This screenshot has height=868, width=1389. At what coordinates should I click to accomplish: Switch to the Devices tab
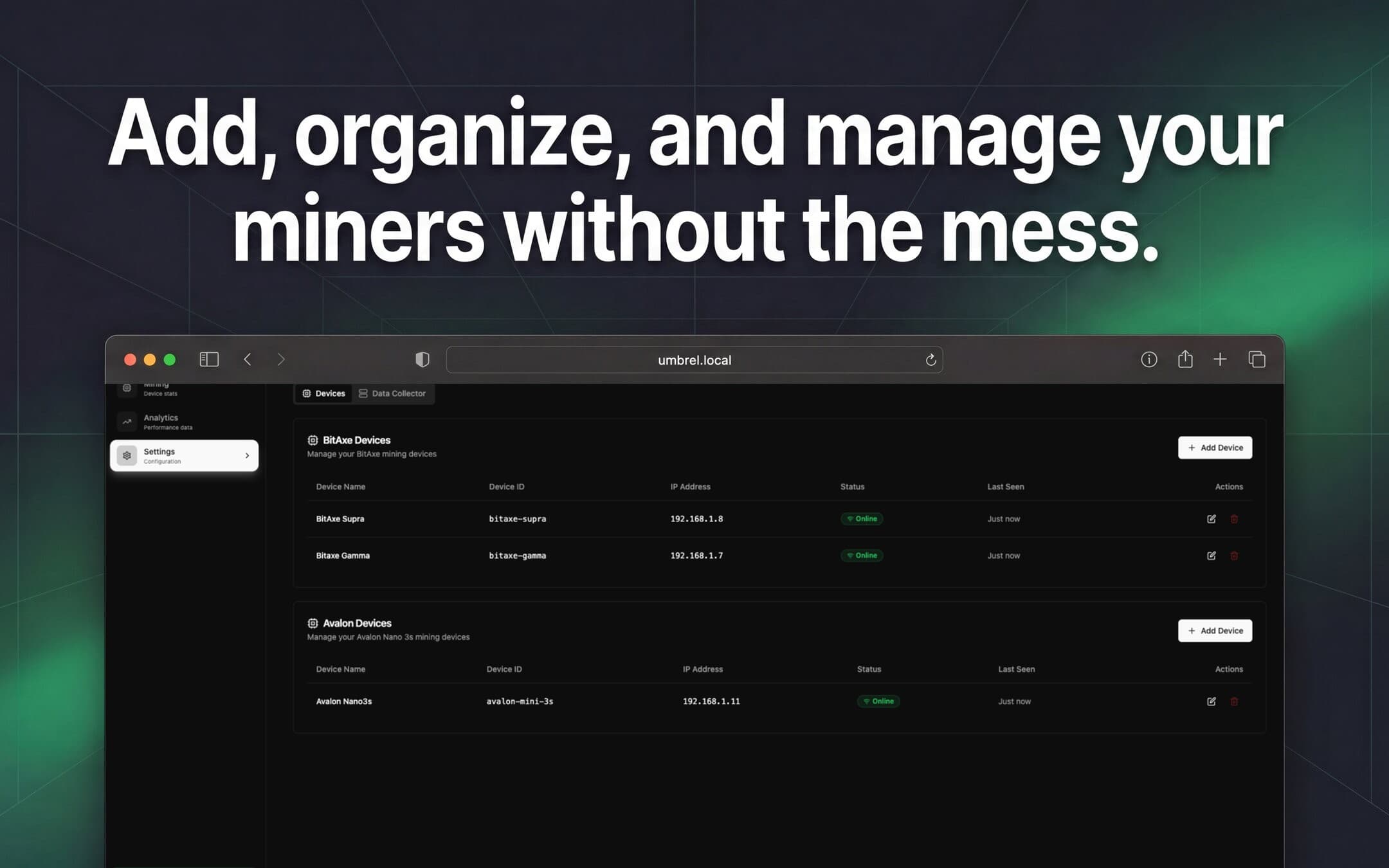[x=323, y=393]
